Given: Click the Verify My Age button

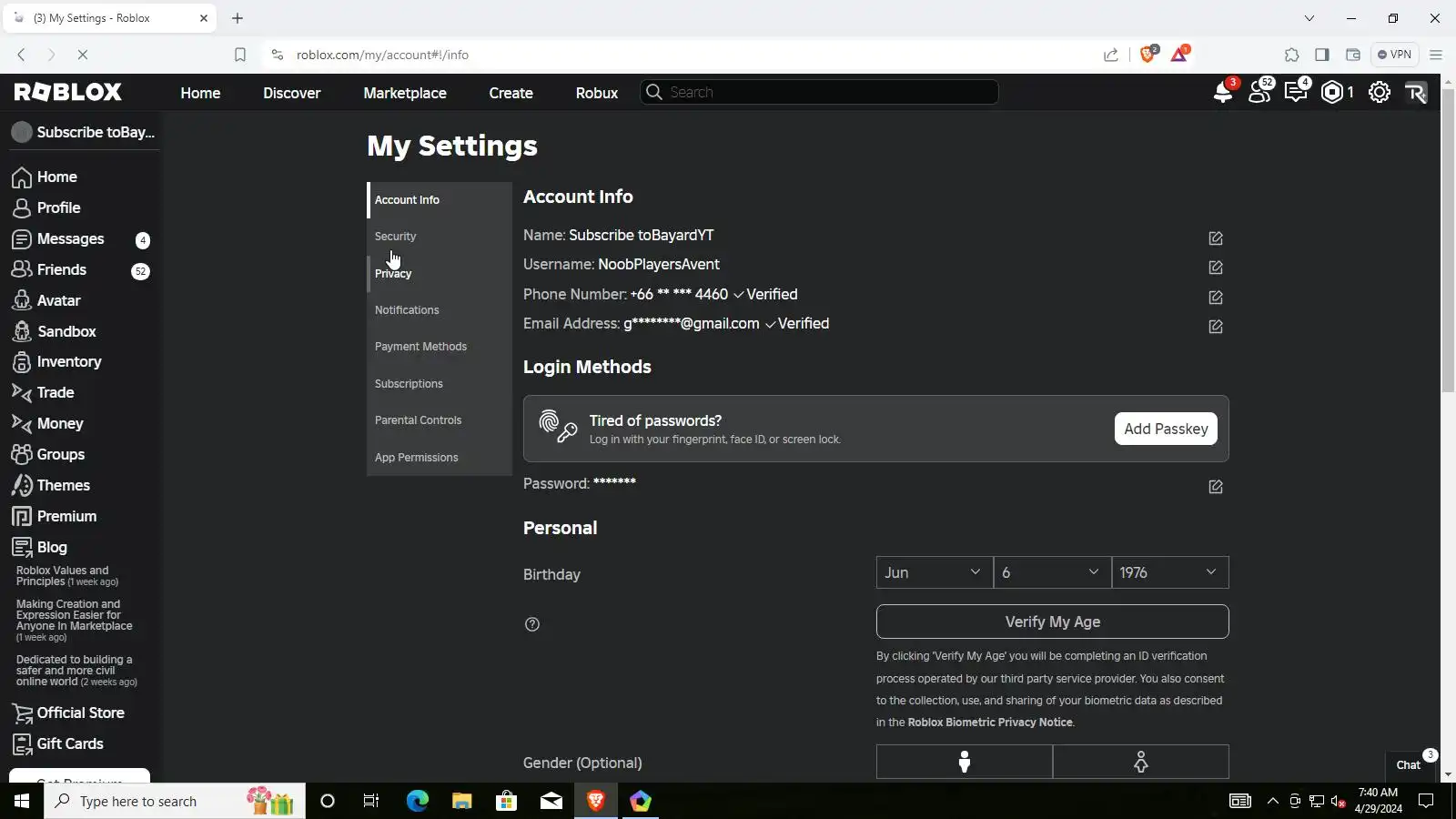Looking at the screenshot, I should point(1052,622).
